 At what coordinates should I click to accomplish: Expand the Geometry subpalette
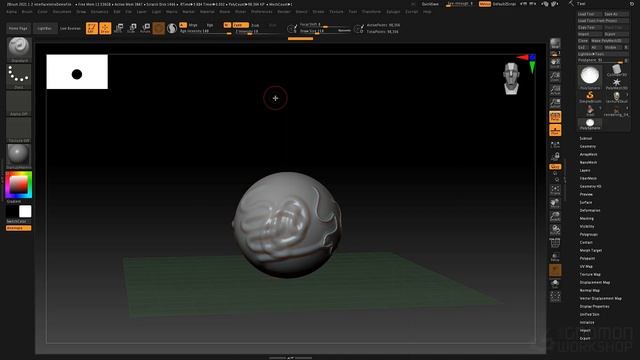click(588, 147)
